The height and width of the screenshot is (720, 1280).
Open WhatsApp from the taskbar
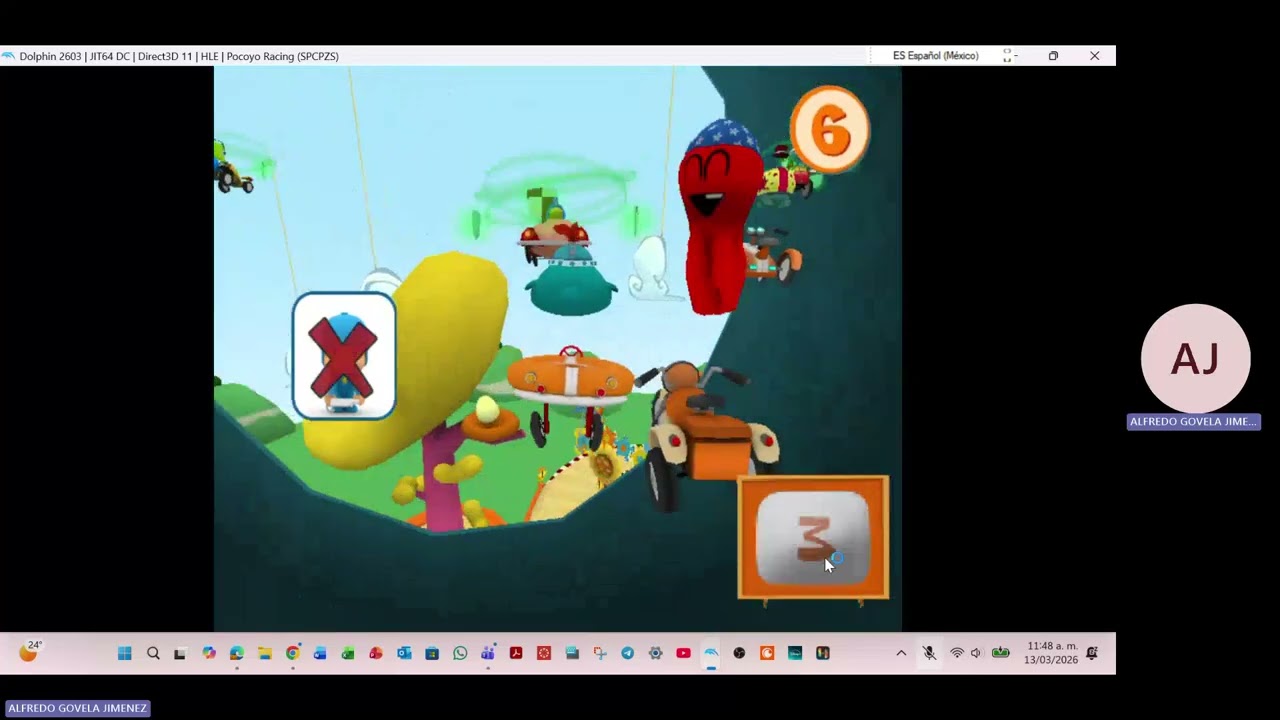point(460,653)
